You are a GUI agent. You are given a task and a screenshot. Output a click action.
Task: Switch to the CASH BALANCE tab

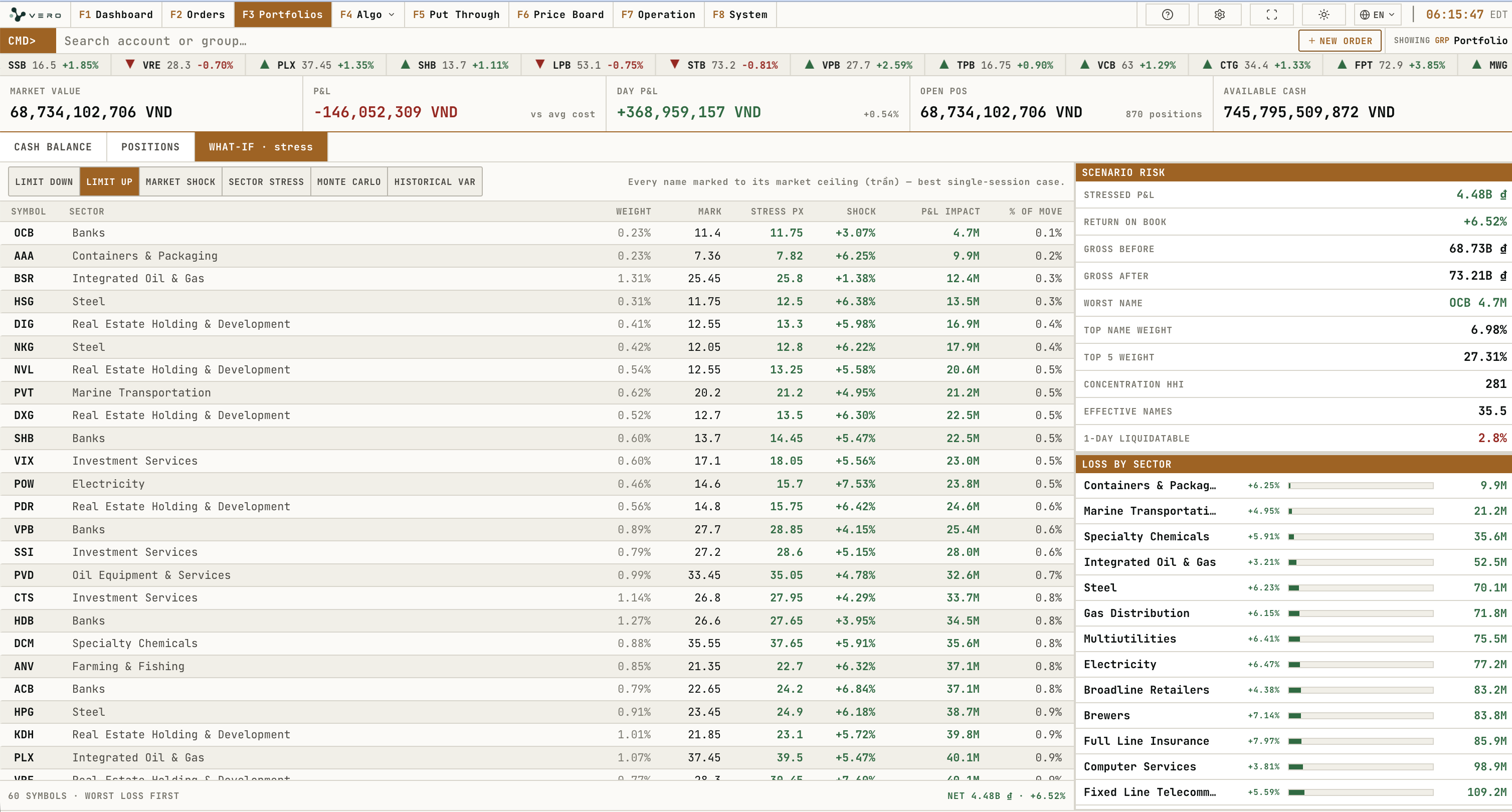(53, 147)
